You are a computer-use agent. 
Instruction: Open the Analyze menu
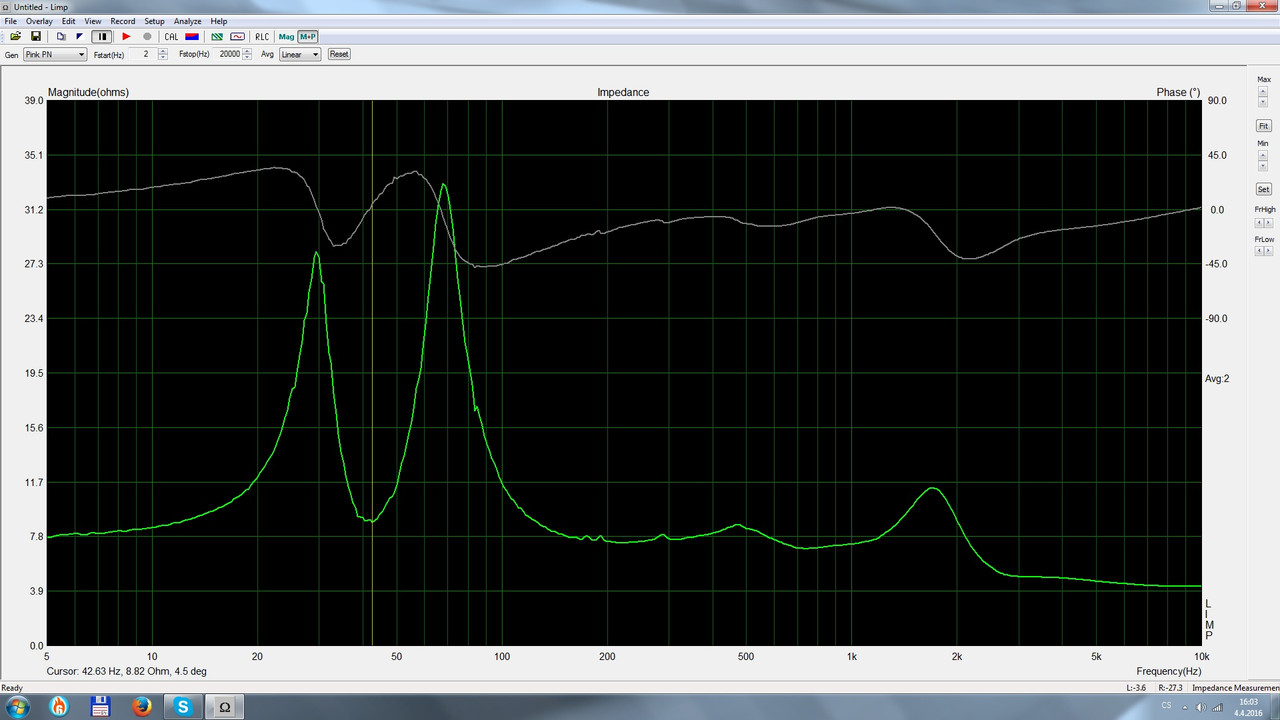point(187,21)
